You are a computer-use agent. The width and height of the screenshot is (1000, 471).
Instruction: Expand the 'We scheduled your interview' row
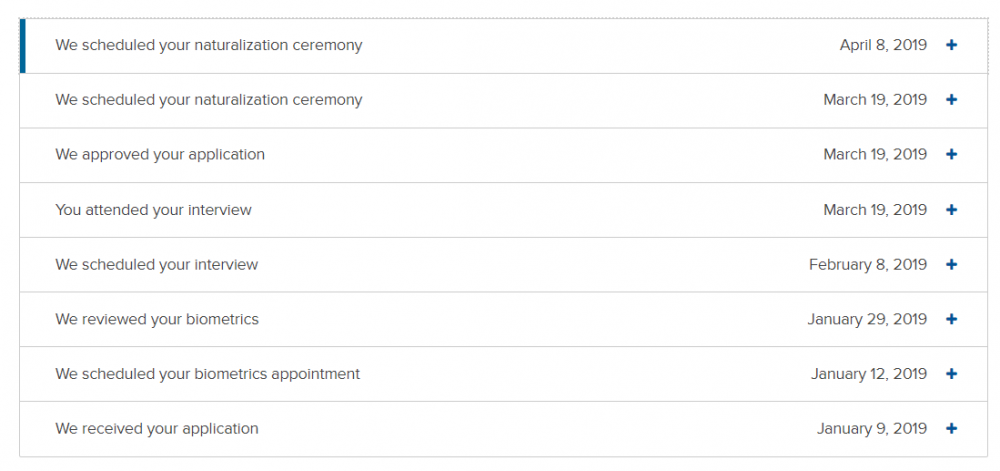[x=504, y=264]
